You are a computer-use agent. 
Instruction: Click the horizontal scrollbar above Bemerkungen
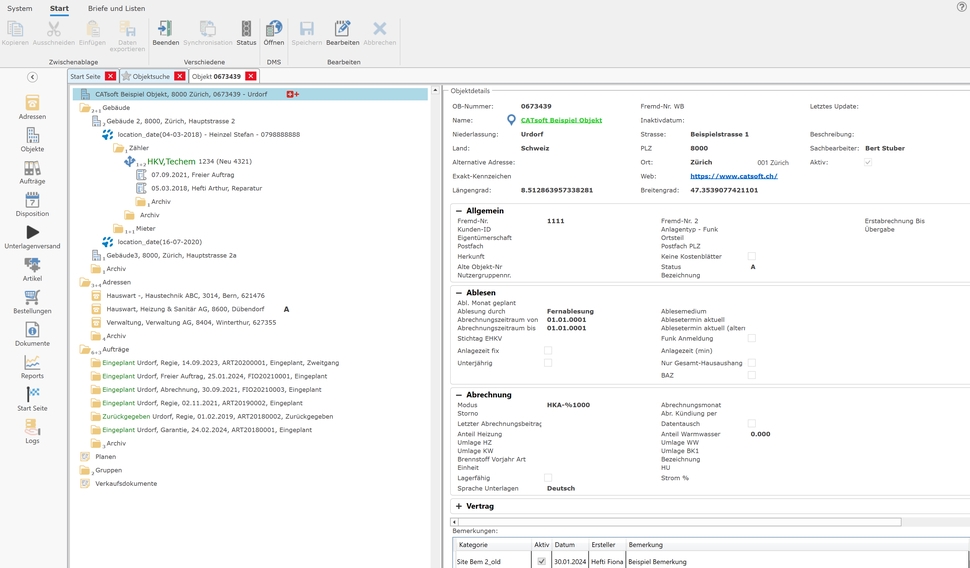(676, 522)
